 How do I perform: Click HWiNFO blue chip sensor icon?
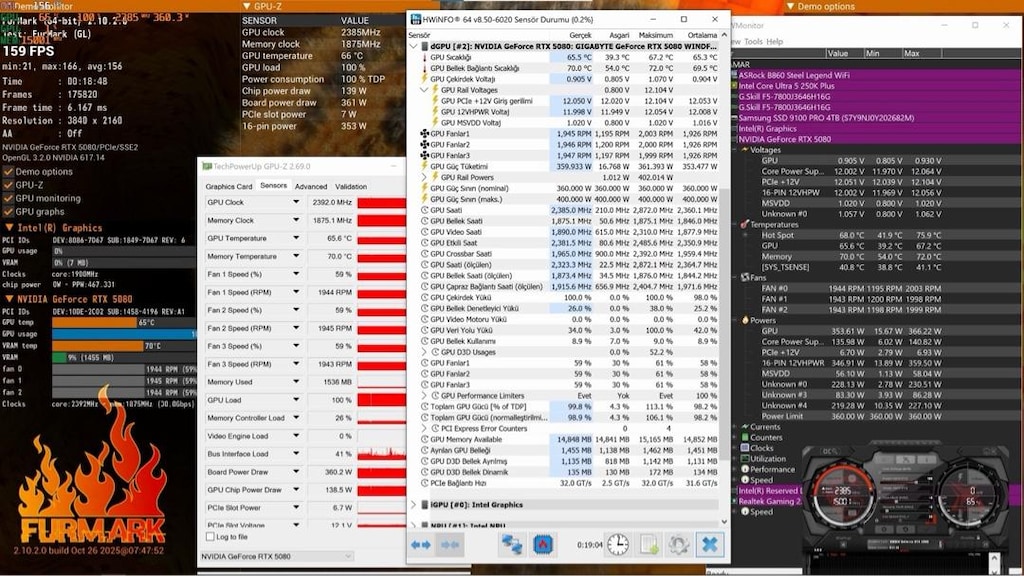(x=543, y=545)
